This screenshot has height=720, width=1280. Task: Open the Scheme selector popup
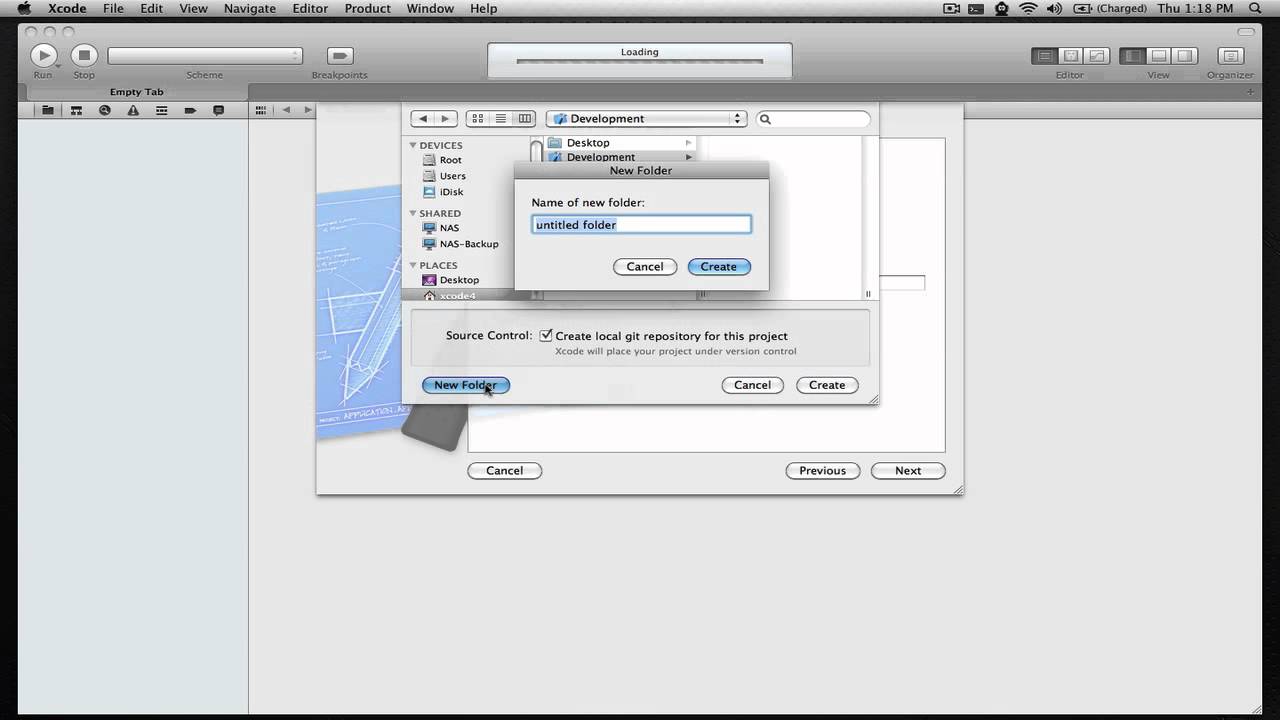(x=205, y=56)
